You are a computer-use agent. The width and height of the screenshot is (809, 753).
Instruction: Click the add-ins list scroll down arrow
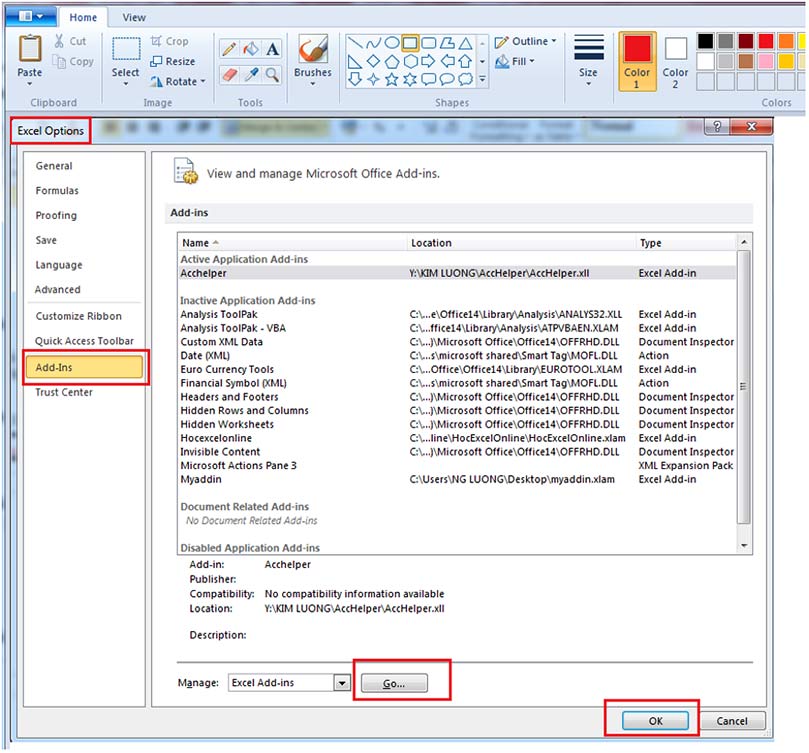pyautogui.click(x=744, y=546)
